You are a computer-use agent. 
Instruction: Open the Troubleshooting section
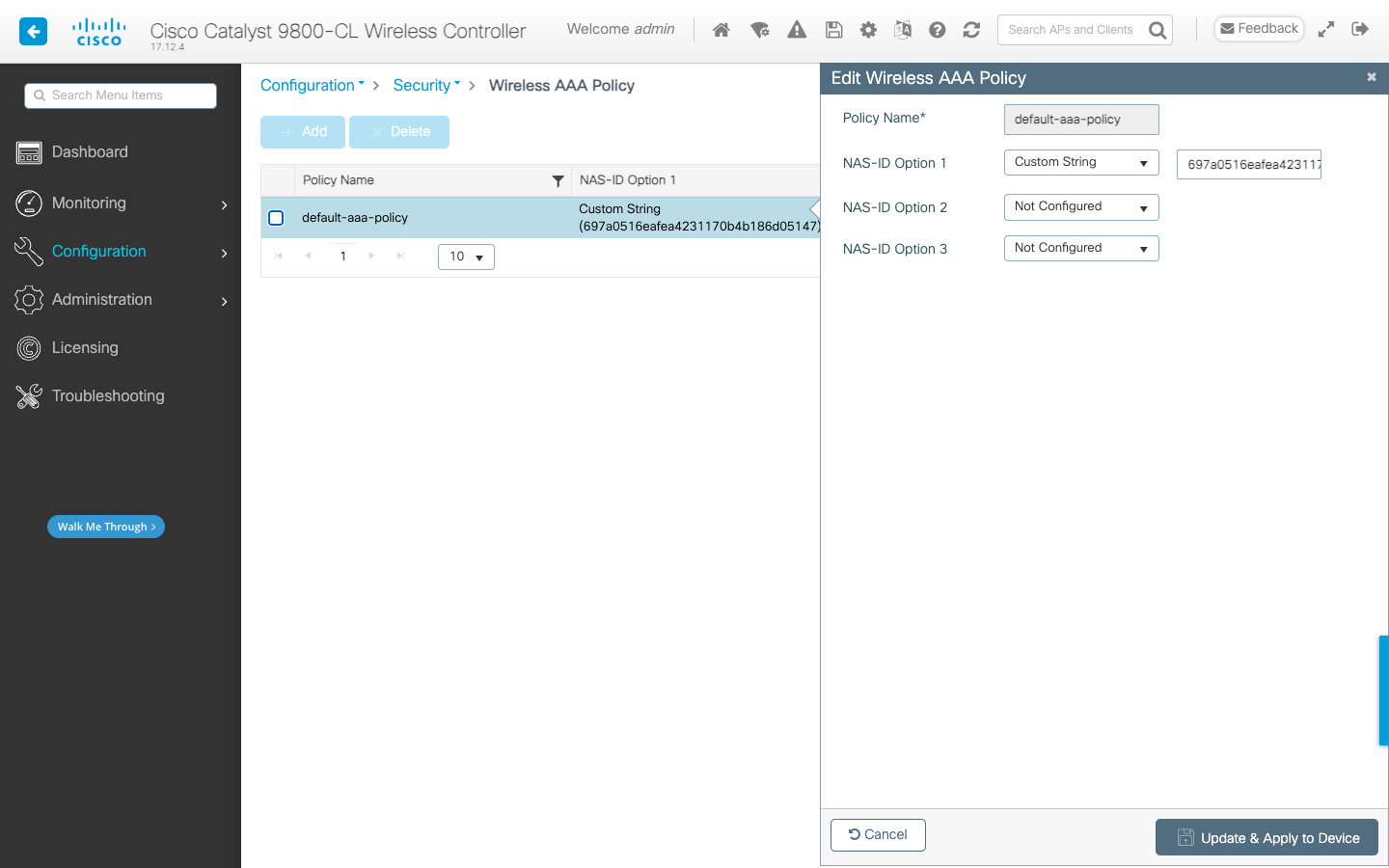point(108,395)
